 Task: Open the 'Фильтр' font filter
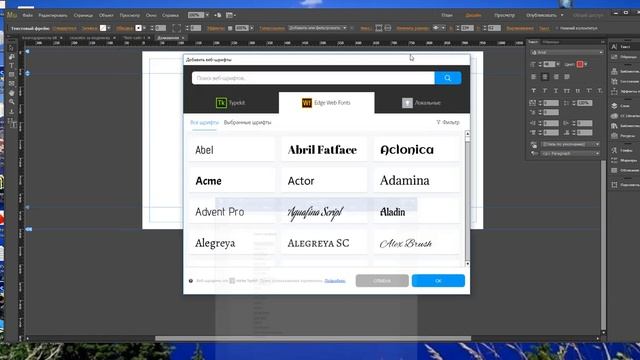click(x=448, y=122)
